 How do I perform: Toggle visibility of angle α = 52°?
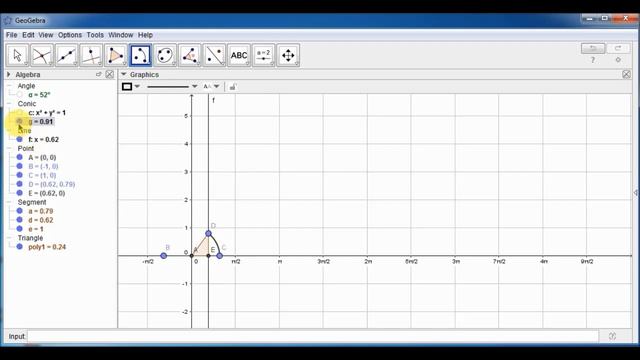pyautogui.click(x=20, y=95)
